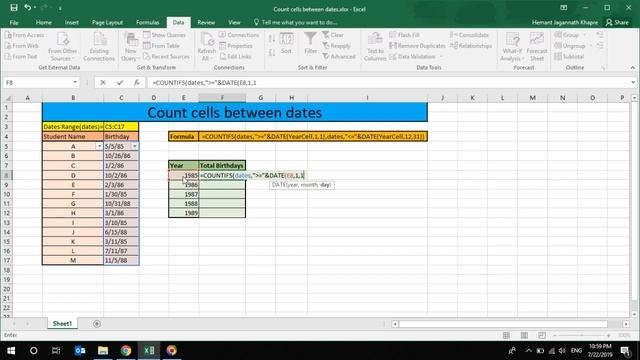Open workbook Connections
Viewport: 640px width, 360px height.
[239, 35]
